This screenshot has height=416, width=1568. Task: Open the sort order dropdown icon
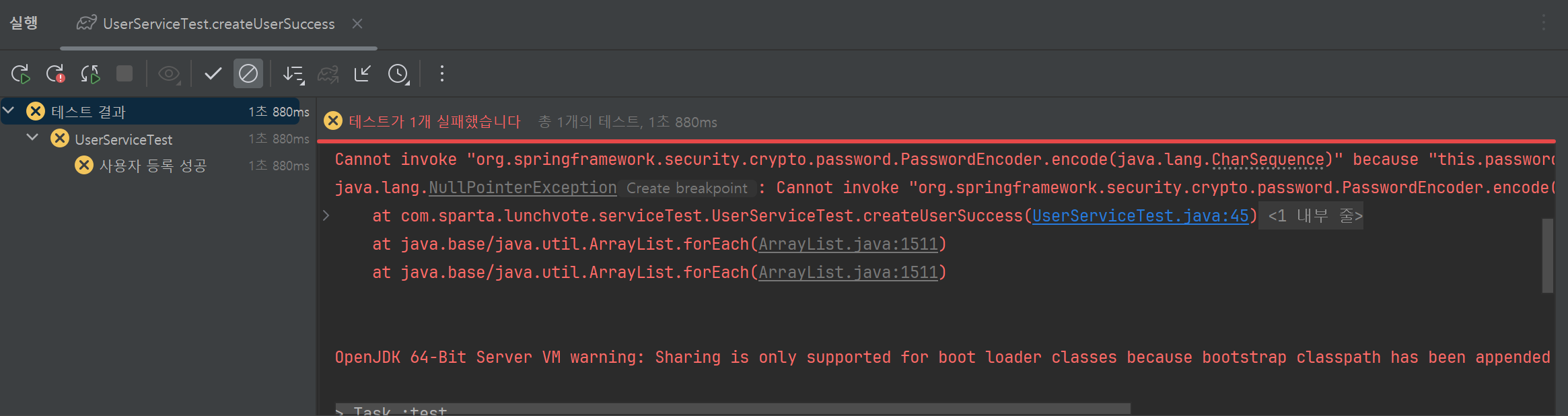293,73
